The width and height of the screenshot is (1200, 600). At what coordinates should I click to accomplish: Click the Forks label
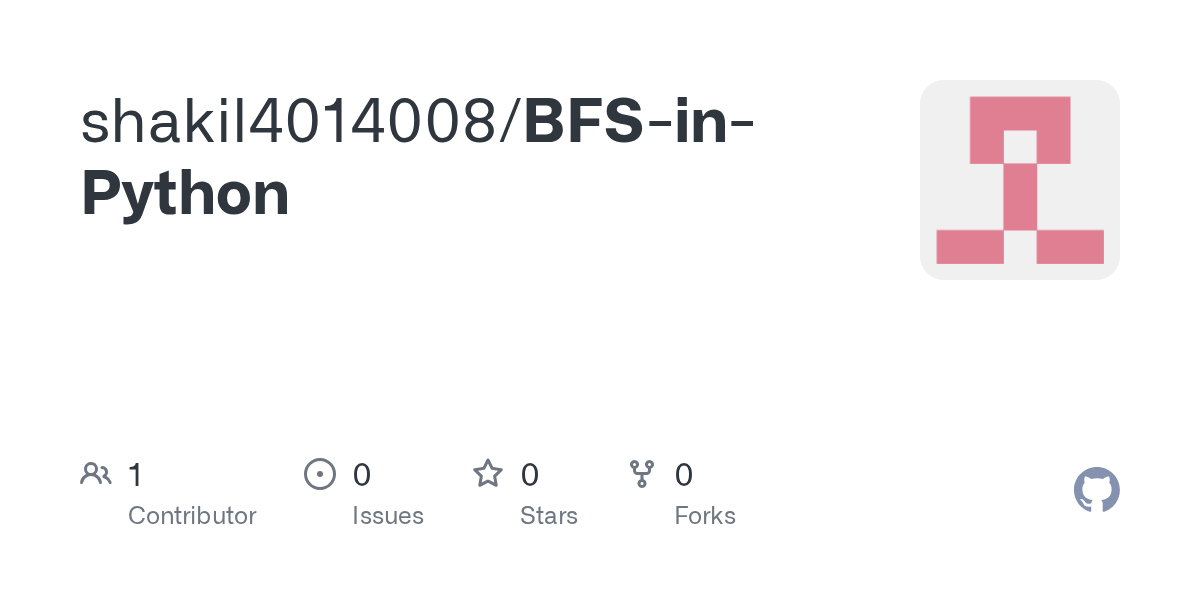click(705, 516)
